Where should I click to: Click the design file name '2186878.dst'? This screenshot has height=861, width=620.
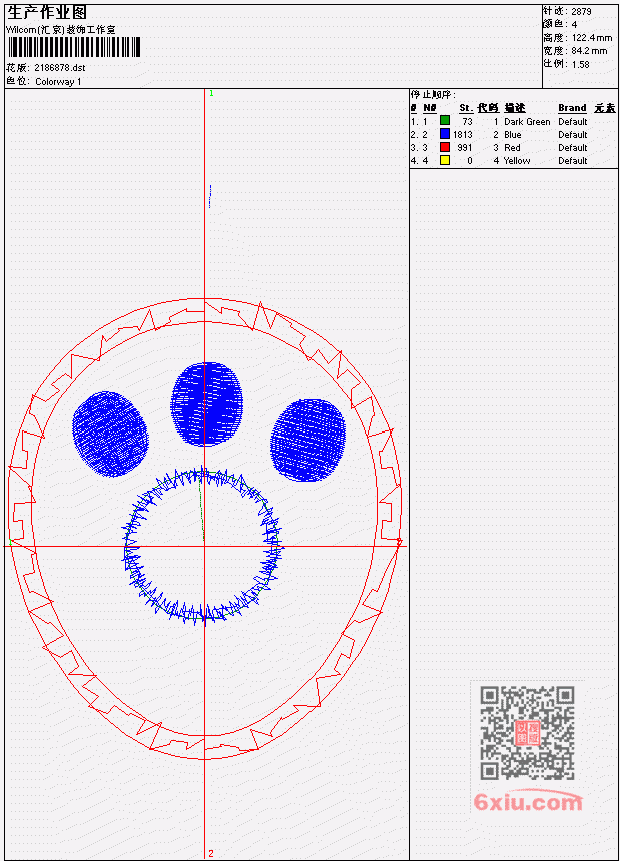tap(60, 68)
